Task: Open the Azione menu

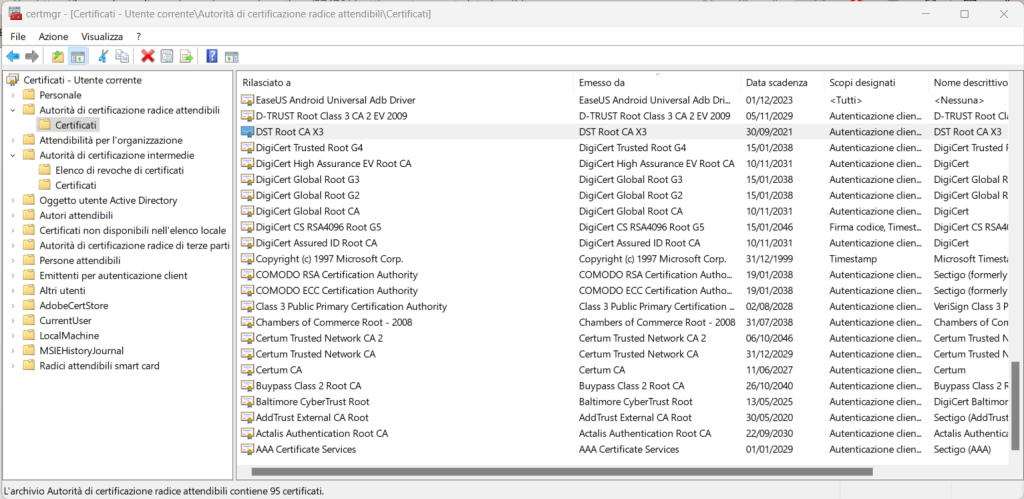Action: 53,37
